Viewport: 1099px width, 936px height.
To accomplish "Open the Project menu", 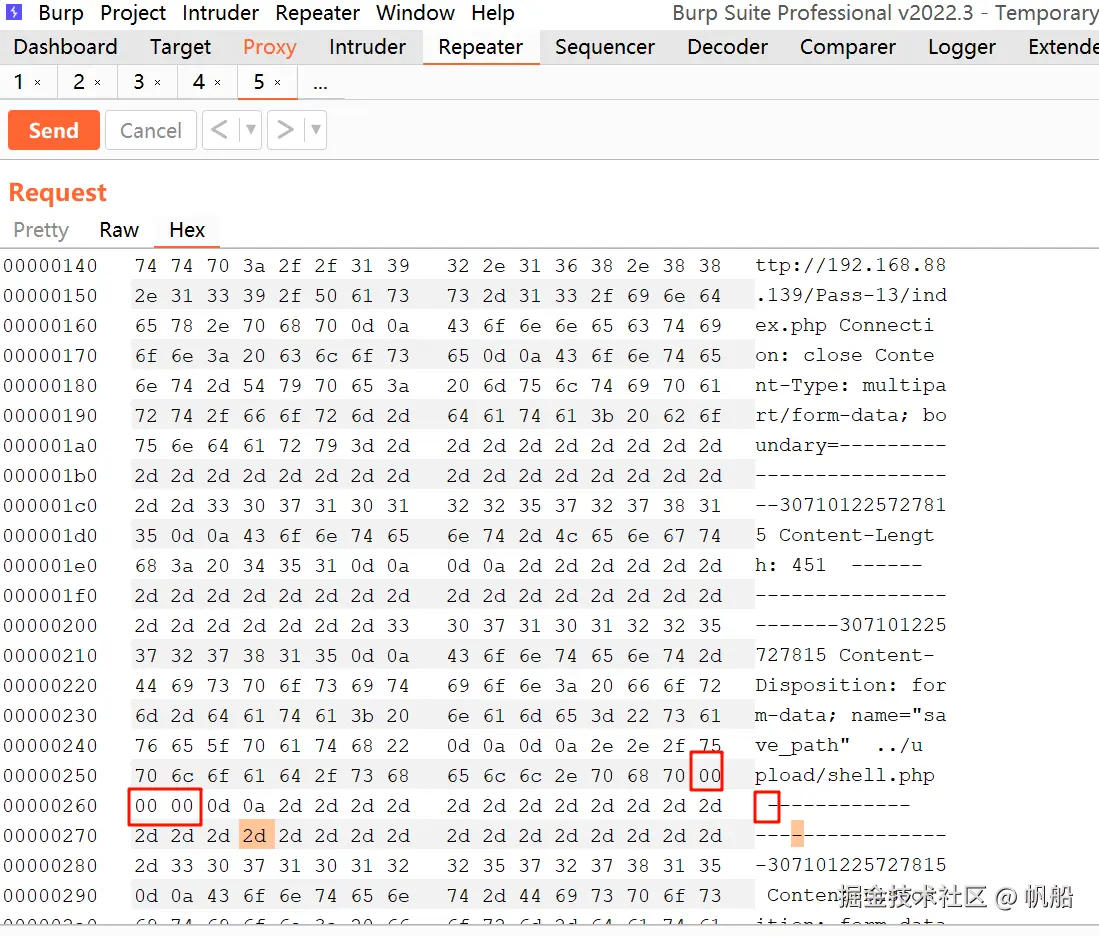I will tap(133, 13).
